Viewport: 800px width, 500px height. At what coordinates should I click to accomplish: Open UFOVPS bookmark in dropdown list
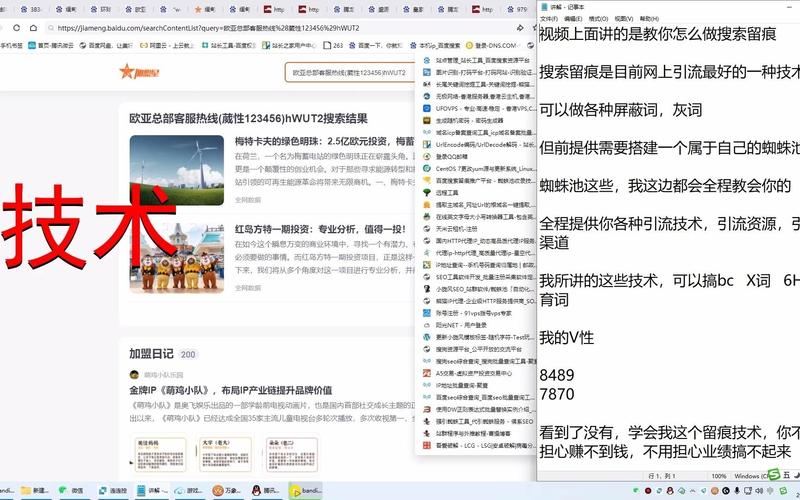[480, 109]
